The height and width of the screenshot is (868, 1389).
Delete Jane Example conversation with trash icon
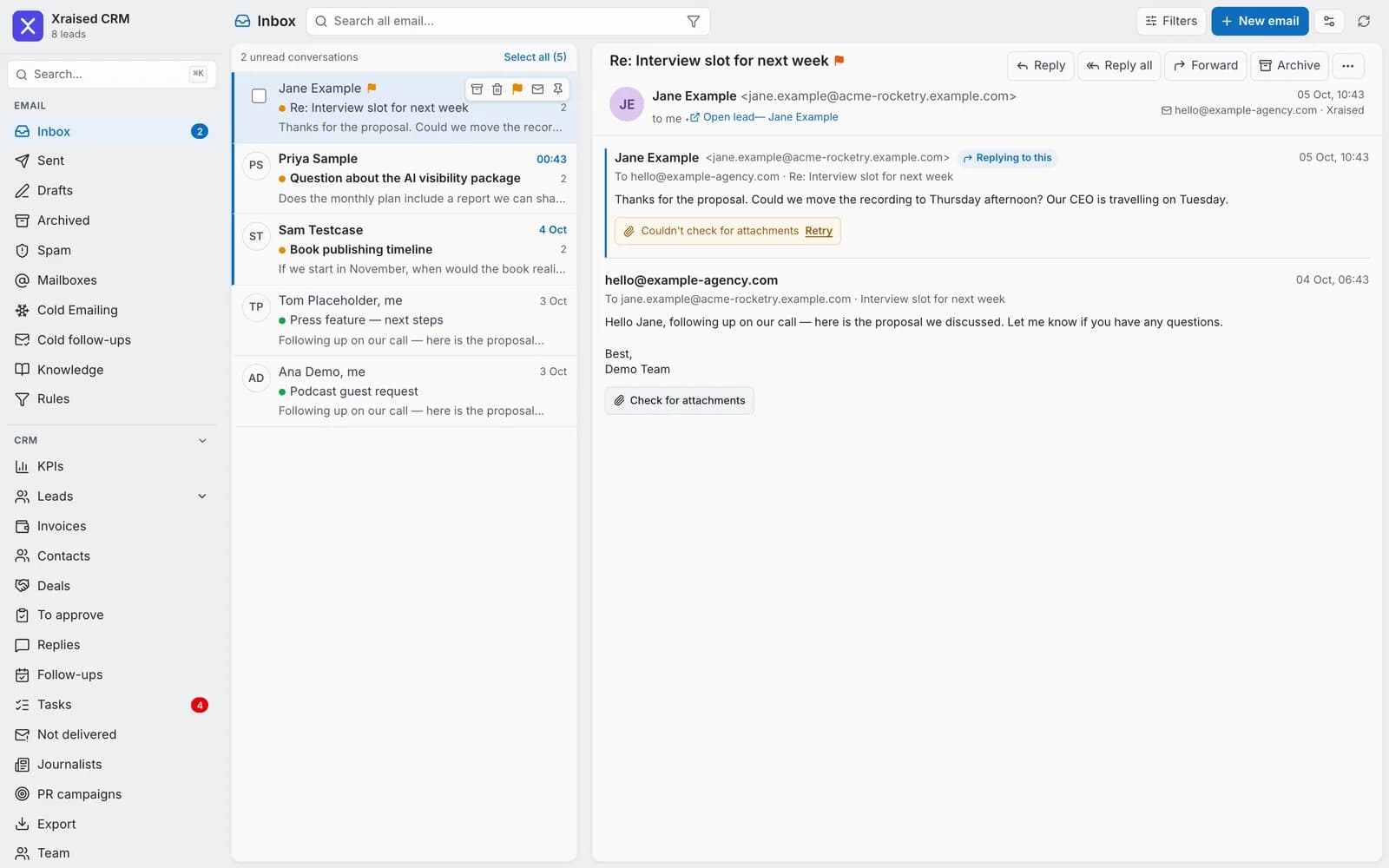497,89
